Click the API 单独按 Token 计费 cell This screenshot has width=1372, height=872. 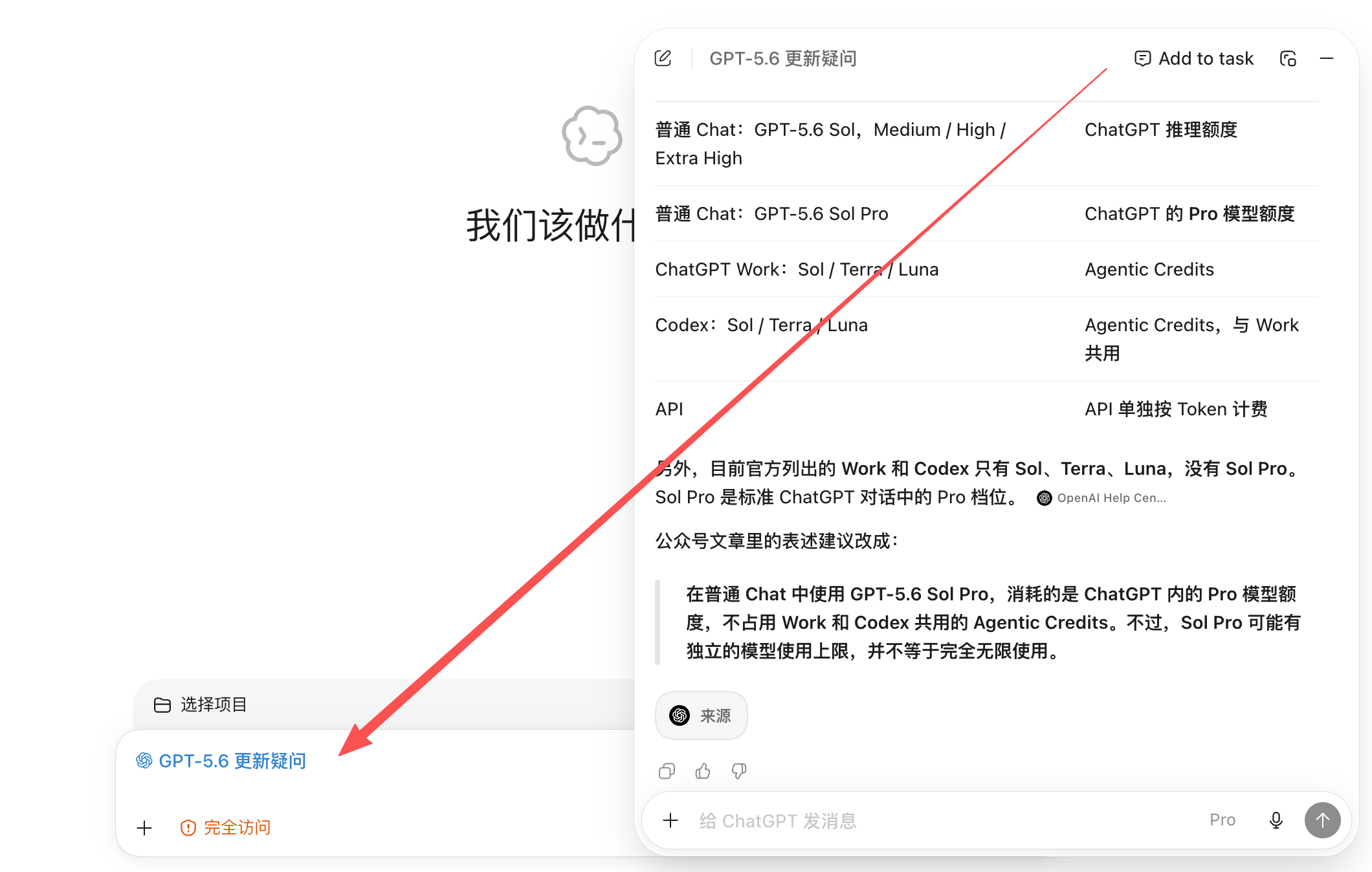[x=1176, y=409]
